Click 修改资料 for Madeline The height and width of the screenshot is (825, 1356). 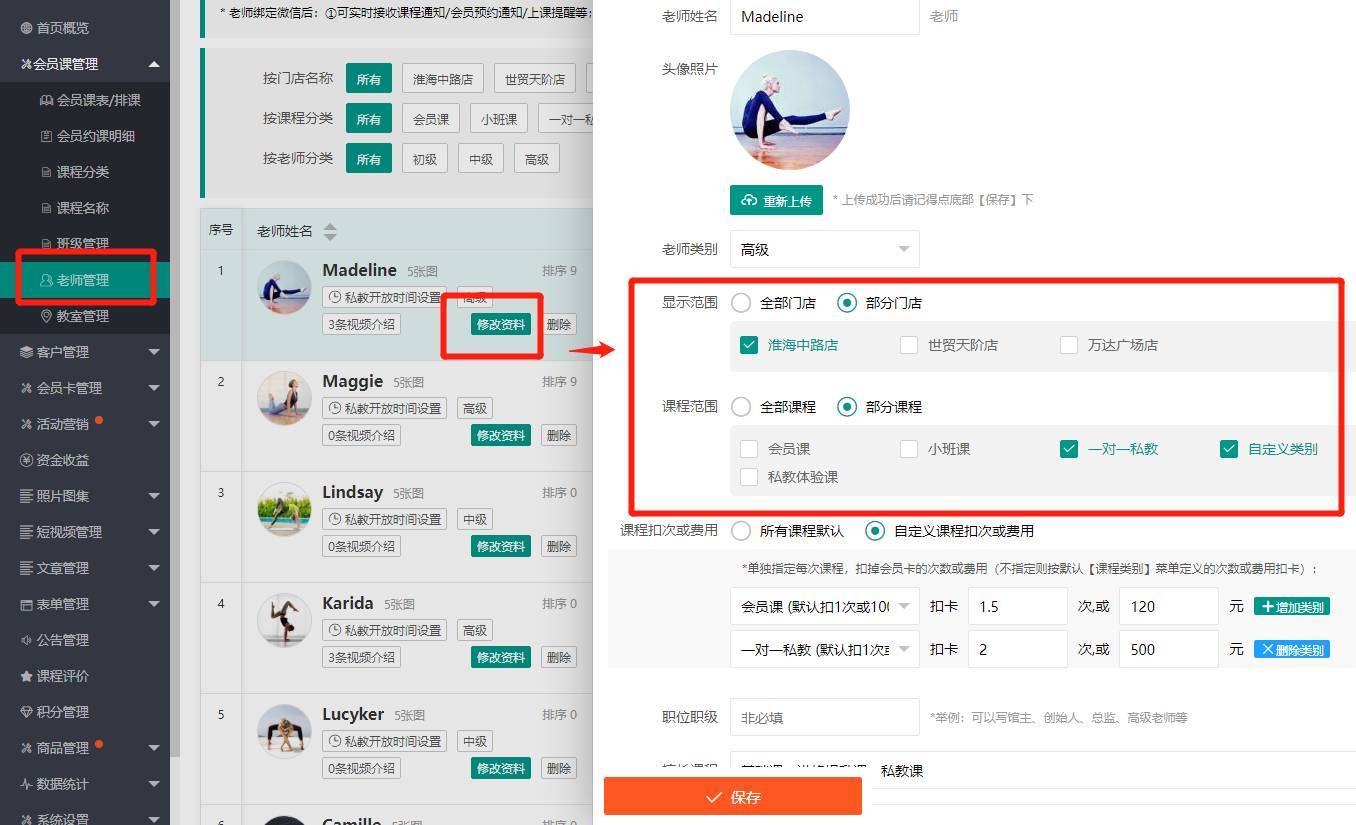[501, 324]
